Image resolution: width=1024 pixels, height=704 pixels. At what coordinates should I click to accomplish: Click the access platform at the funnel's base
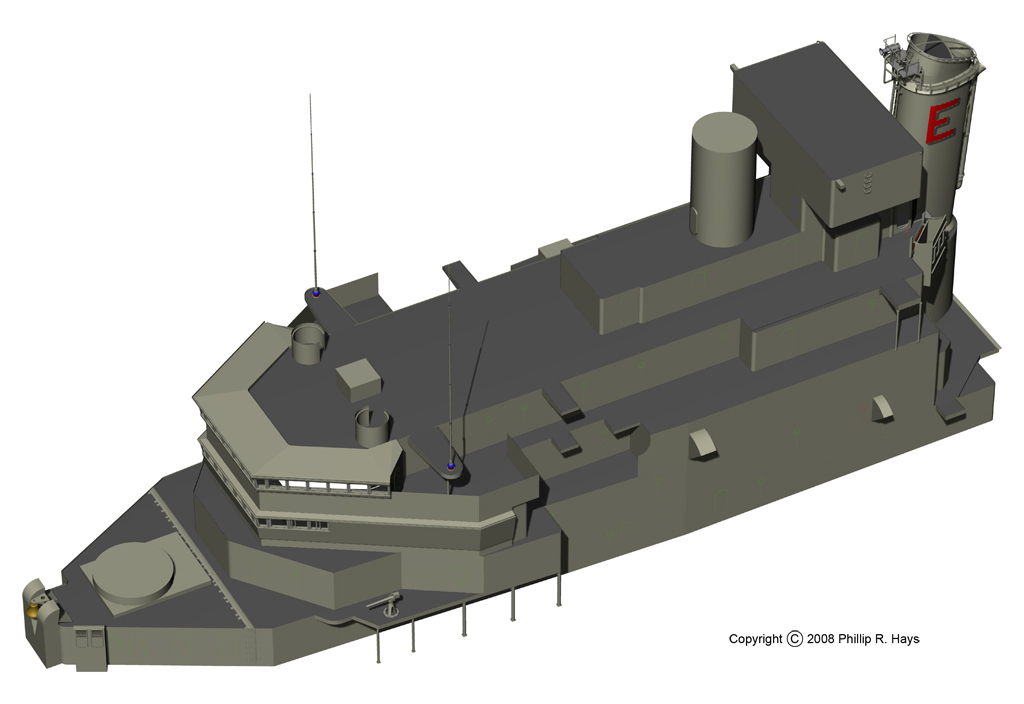[928, 238]
